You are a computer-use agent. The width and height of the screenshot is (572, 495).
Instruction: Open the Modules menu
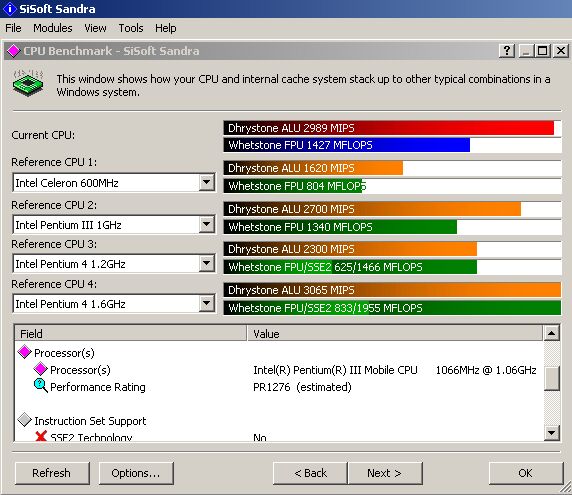pyautogui.click(x=53, y=28)
